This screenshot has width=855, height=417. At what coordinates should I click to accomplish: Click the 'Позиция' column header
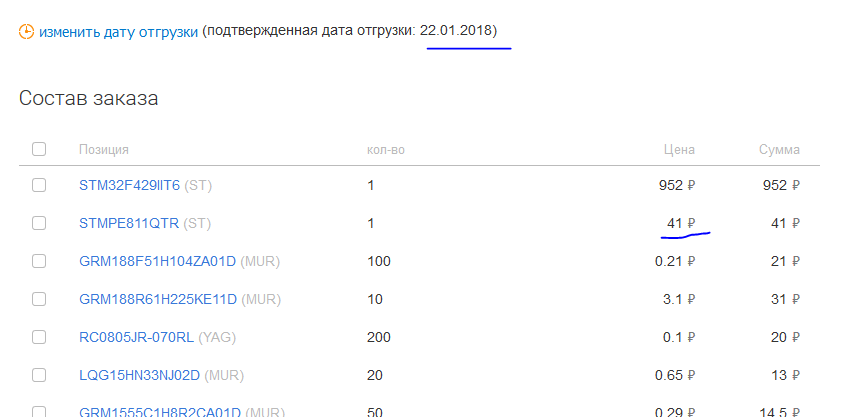click(104, 150)
